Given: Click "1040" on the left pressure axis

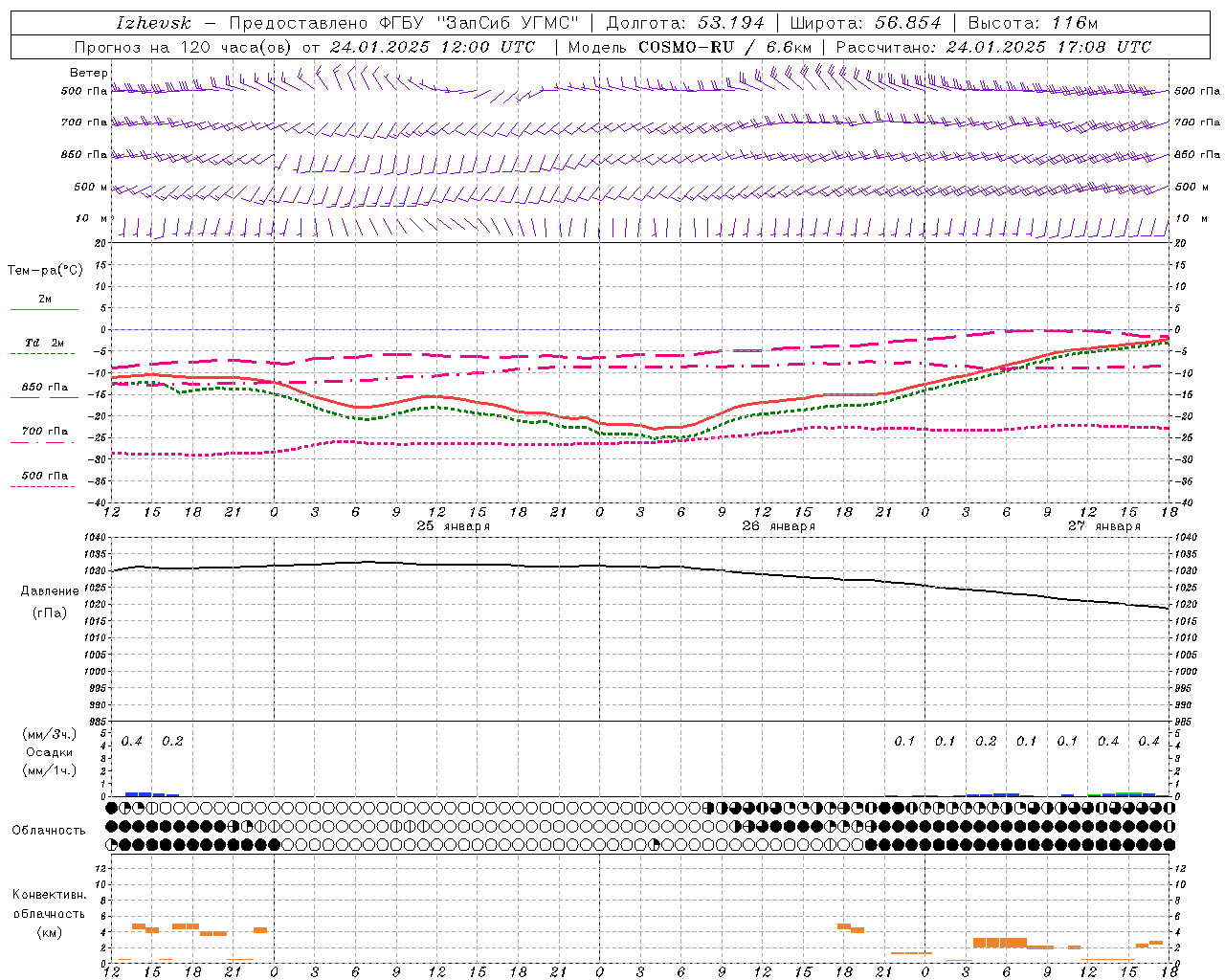Looking at the screenshot, I should [x=93, y=538].
